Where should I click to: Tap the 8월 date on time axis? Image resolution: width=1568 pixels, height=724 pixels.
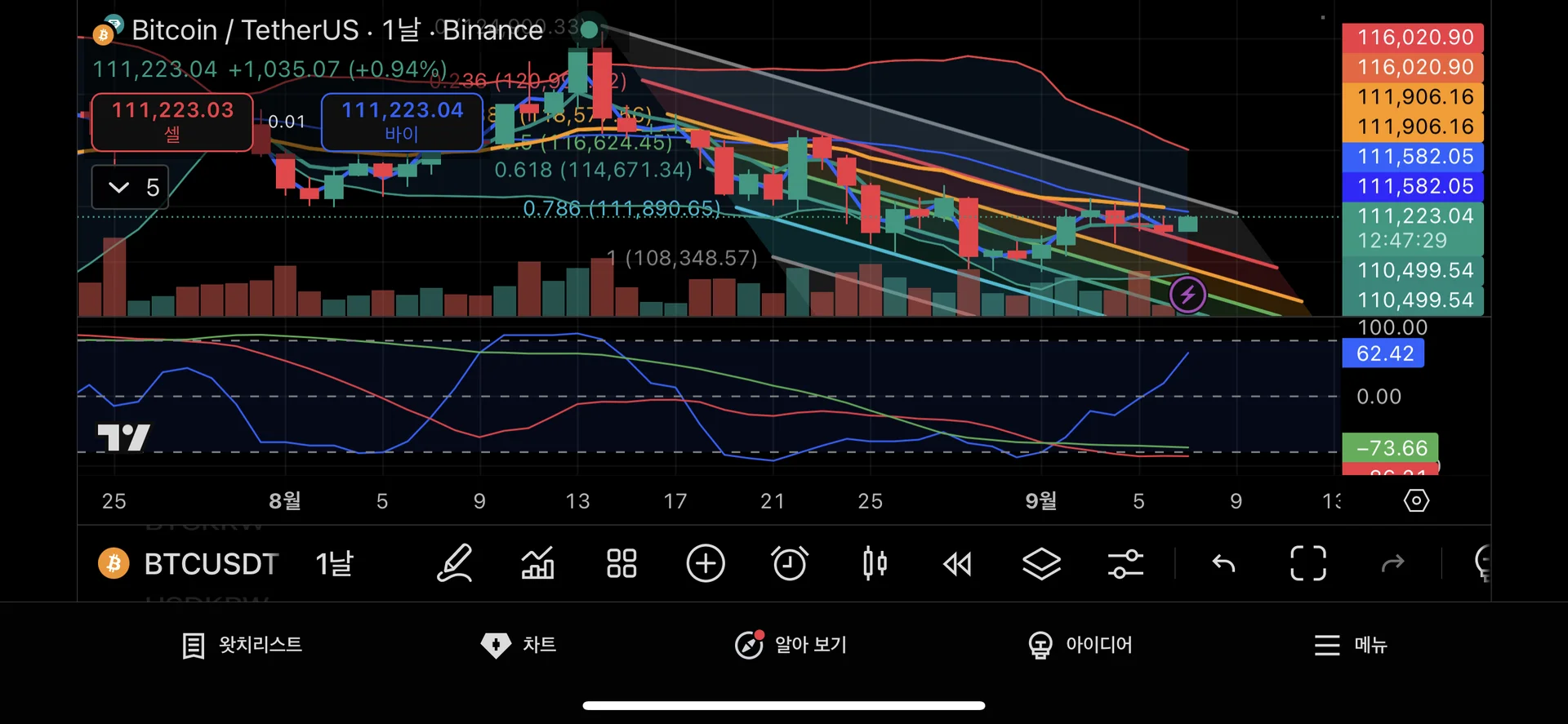(x=284, y=500)
